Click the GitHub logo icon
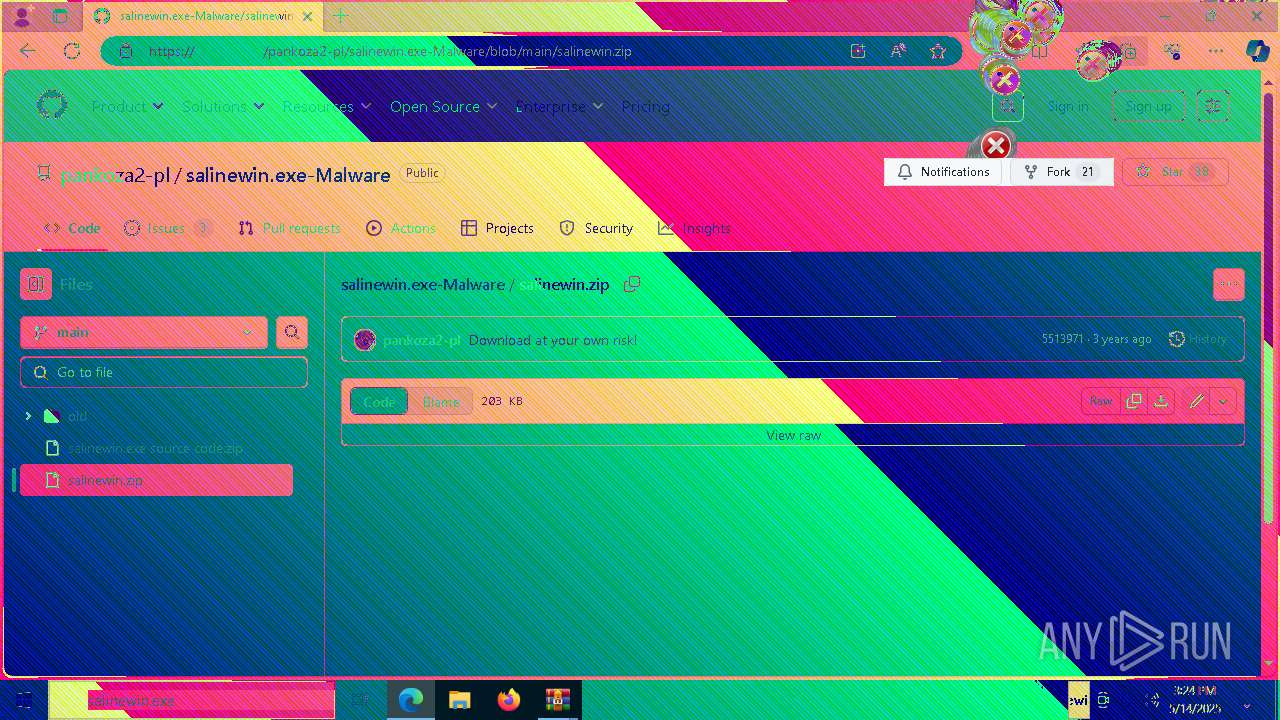The height and width of the screenshot is (720, 1280). click(x=52, y=105)
